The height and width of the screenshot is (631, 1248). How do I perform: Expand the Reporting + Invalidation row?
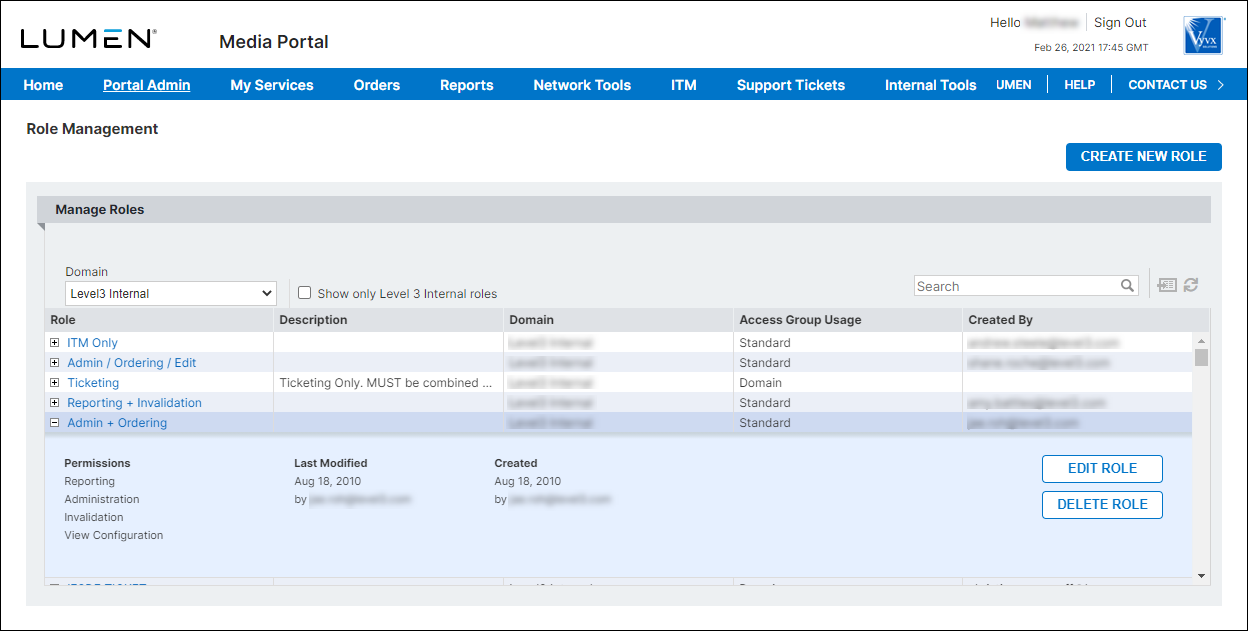click(55, 403)
